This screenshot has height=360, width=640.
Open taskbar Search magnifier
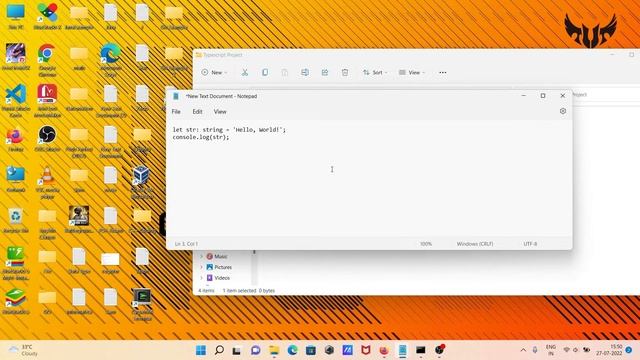(219, 350)
